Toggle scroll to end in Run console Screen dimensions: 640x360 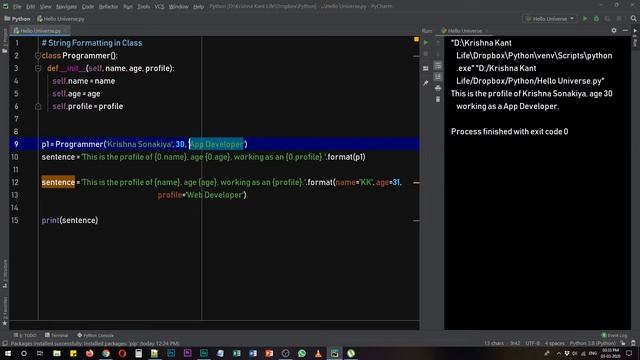click(438, 77)
